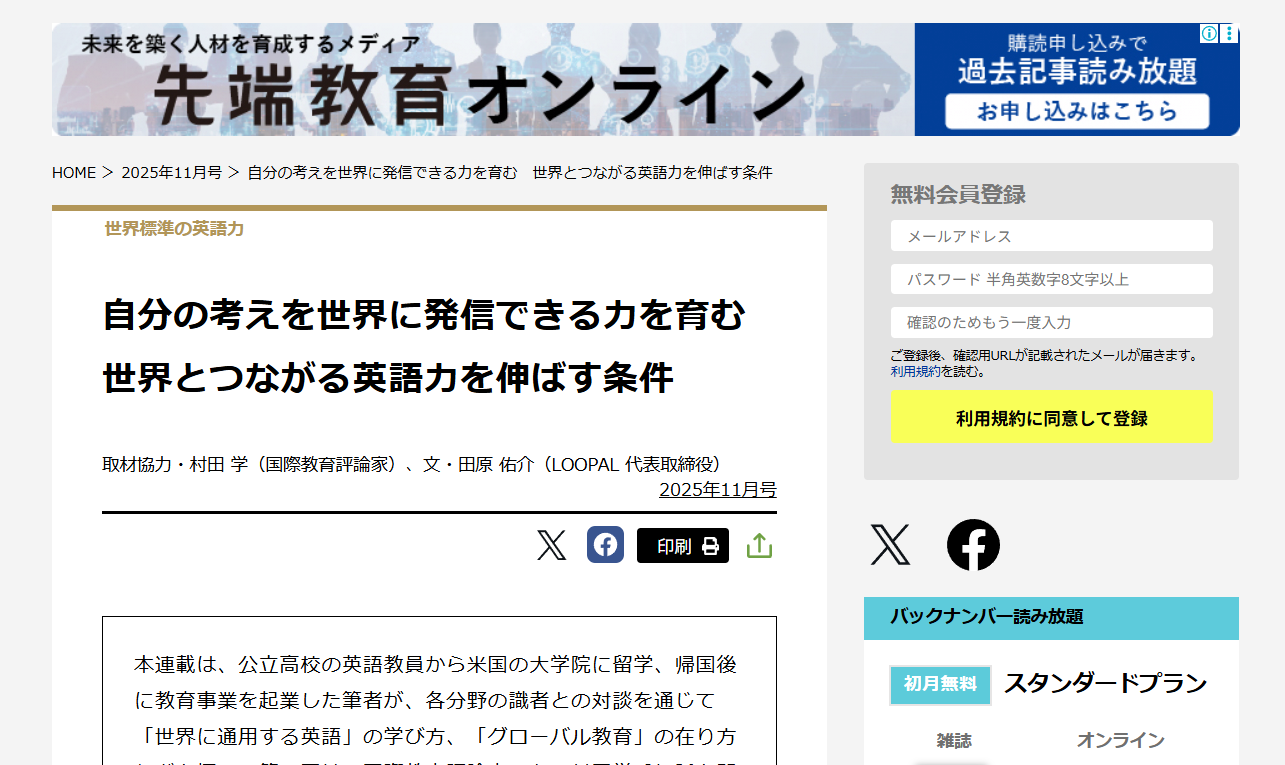
Task: Open the 世界標準の英語力 category label
Action: pyautogui.click(x=174, y=229)
